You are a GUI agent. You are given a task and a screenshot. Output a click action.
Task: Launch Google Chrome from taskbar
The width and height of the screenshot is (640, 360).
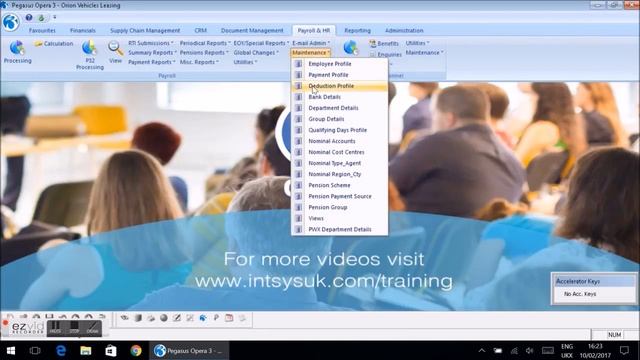pos(136,350)
